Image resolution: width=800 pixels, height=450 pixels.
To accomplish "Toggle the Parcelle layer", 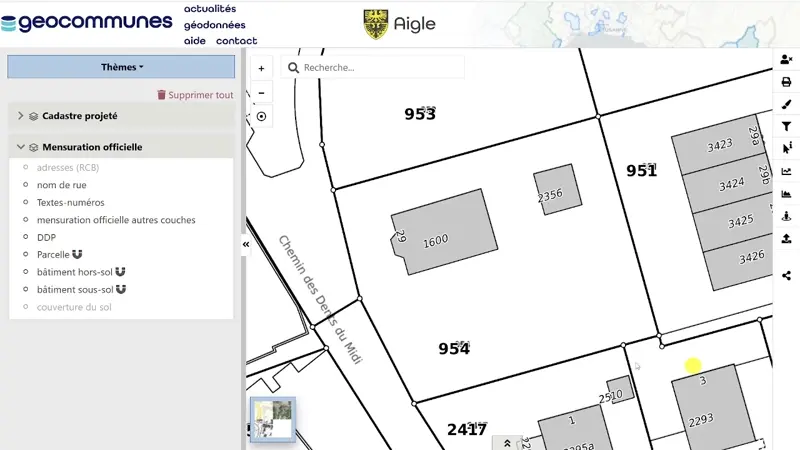I will [x=54, y=255].
